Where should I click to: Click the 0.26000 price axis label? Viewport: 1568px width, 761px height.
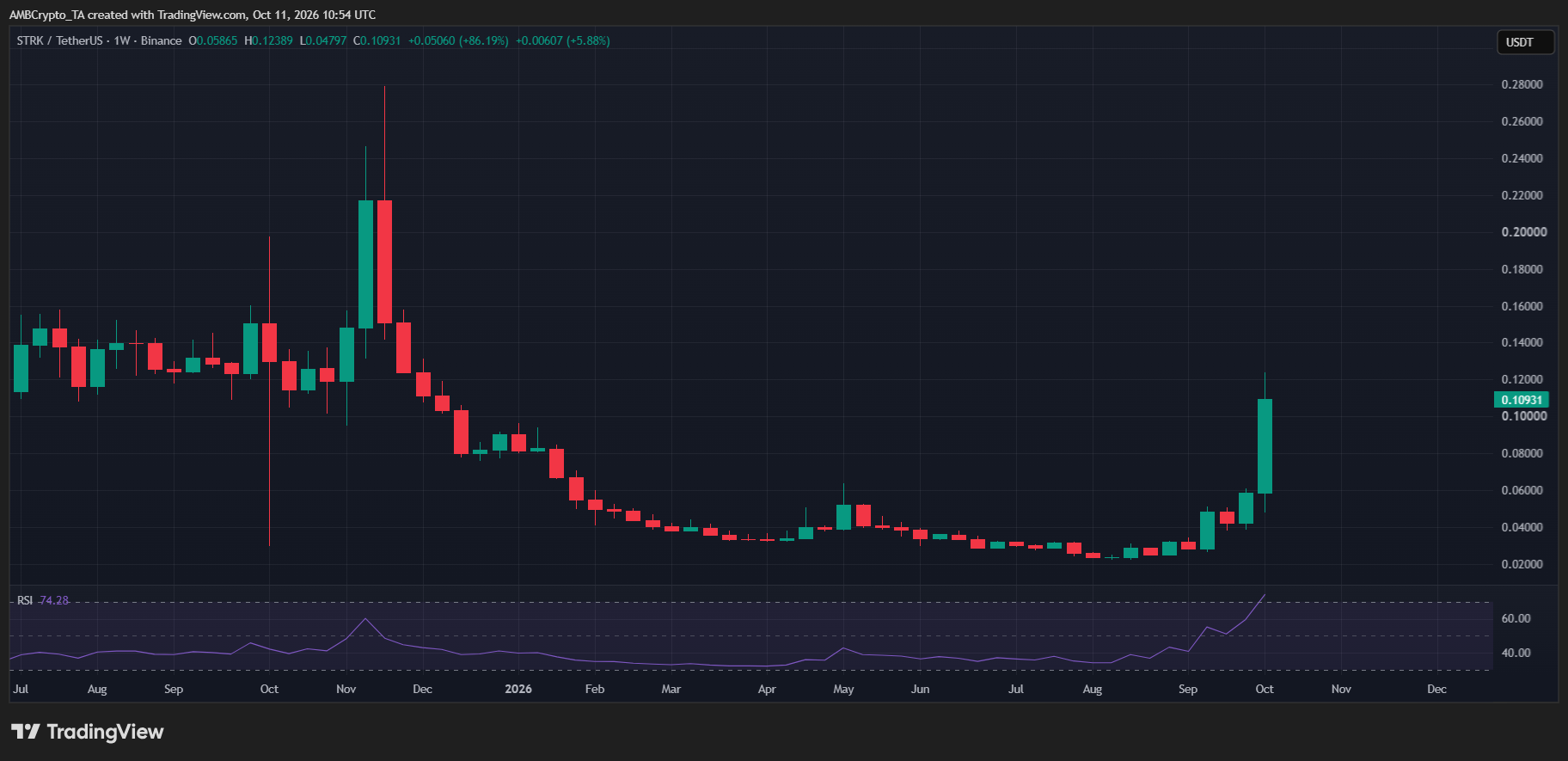point(1522,121)
